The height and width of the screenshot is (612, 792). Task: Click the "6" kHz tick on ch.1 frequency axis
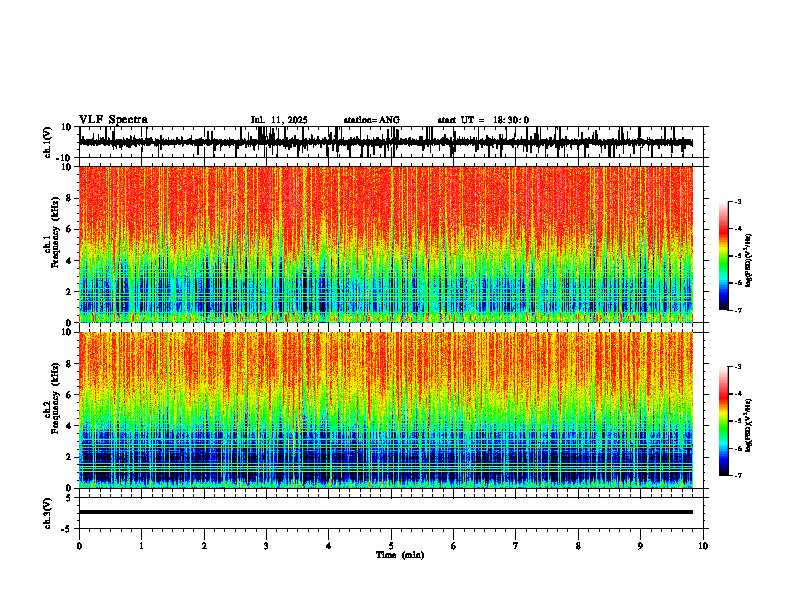coord(69,230)
